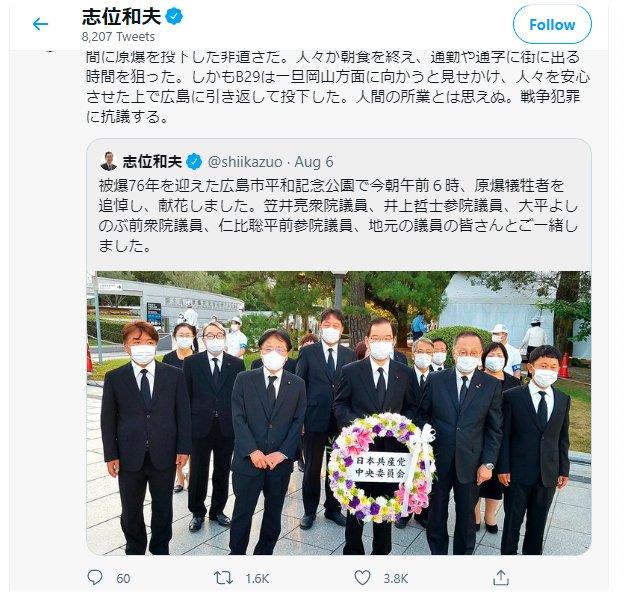Retweet using the arrows icon
This screenshot has width=630, height=596.
223,578
